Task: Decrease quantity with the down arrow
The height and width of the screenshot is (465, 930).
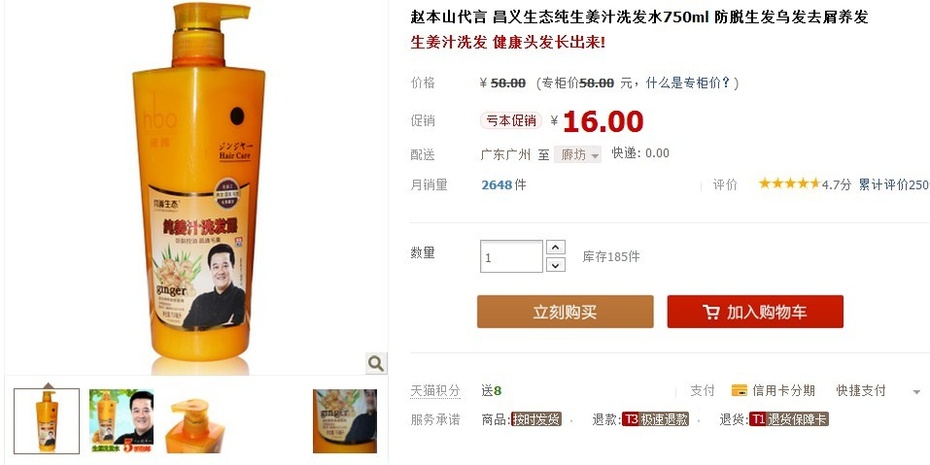Action: tap(555, 265)
